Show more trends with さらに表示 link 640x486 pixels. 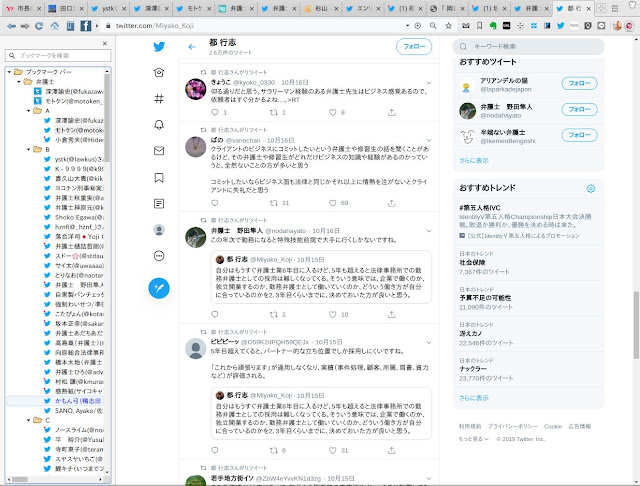473,398
